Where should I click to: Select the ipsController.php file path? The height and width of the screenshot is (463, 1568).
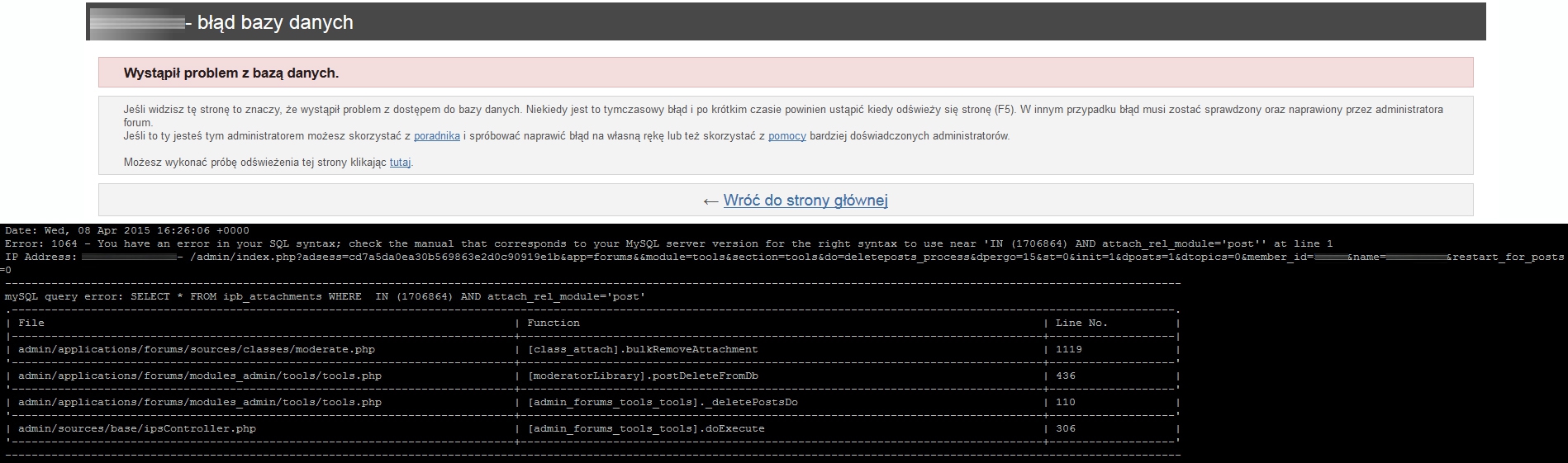click(x=137, y=428)
